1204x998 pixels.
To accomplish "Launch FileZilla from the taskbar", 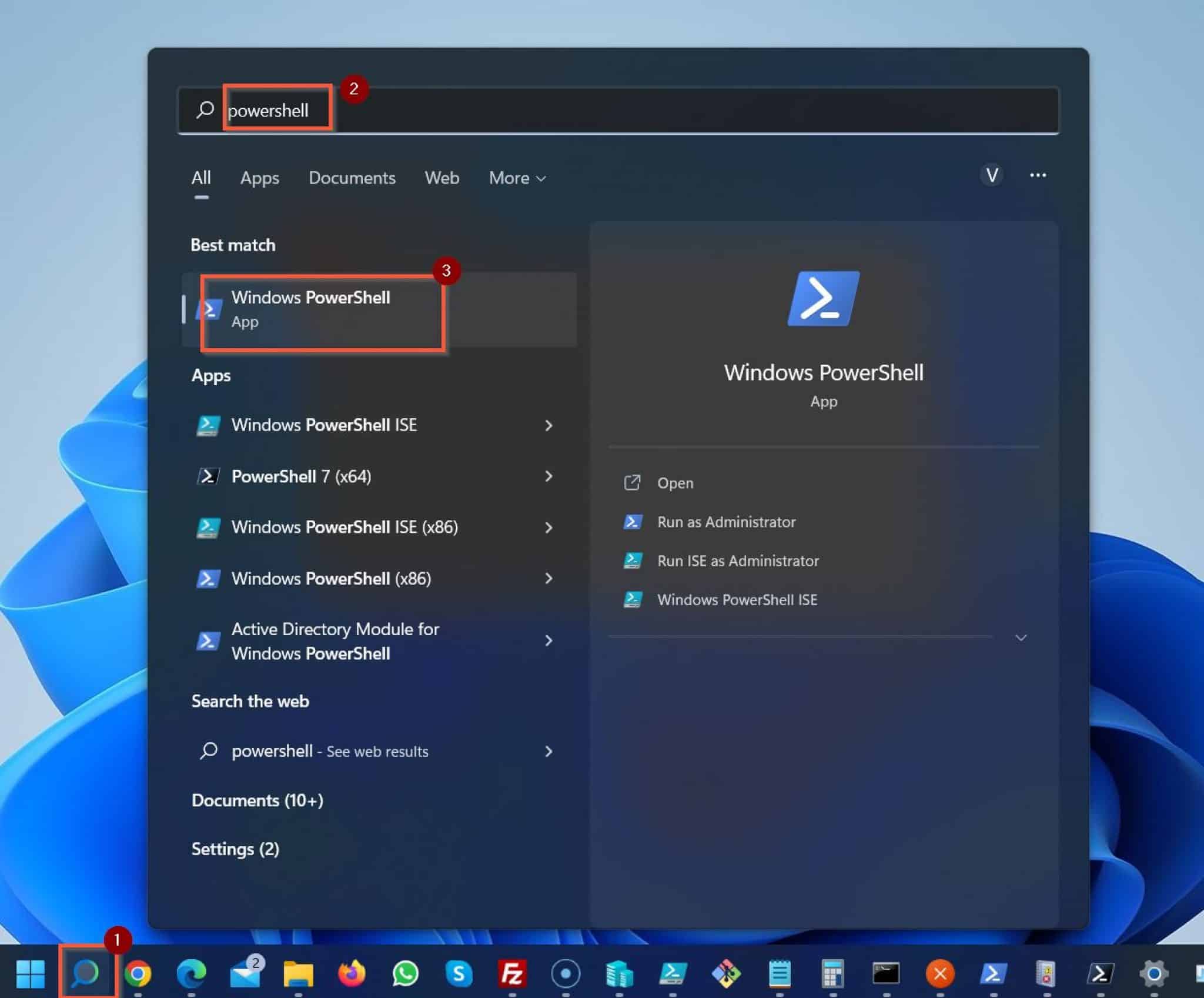I will click(511, 974).
